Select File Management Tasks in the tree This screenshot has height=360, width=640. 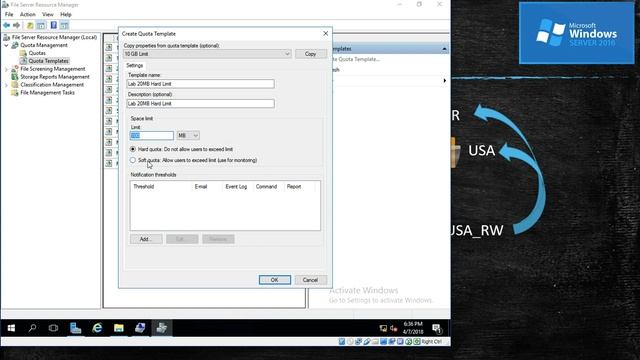pyautogui.click(x=47, y=93)
